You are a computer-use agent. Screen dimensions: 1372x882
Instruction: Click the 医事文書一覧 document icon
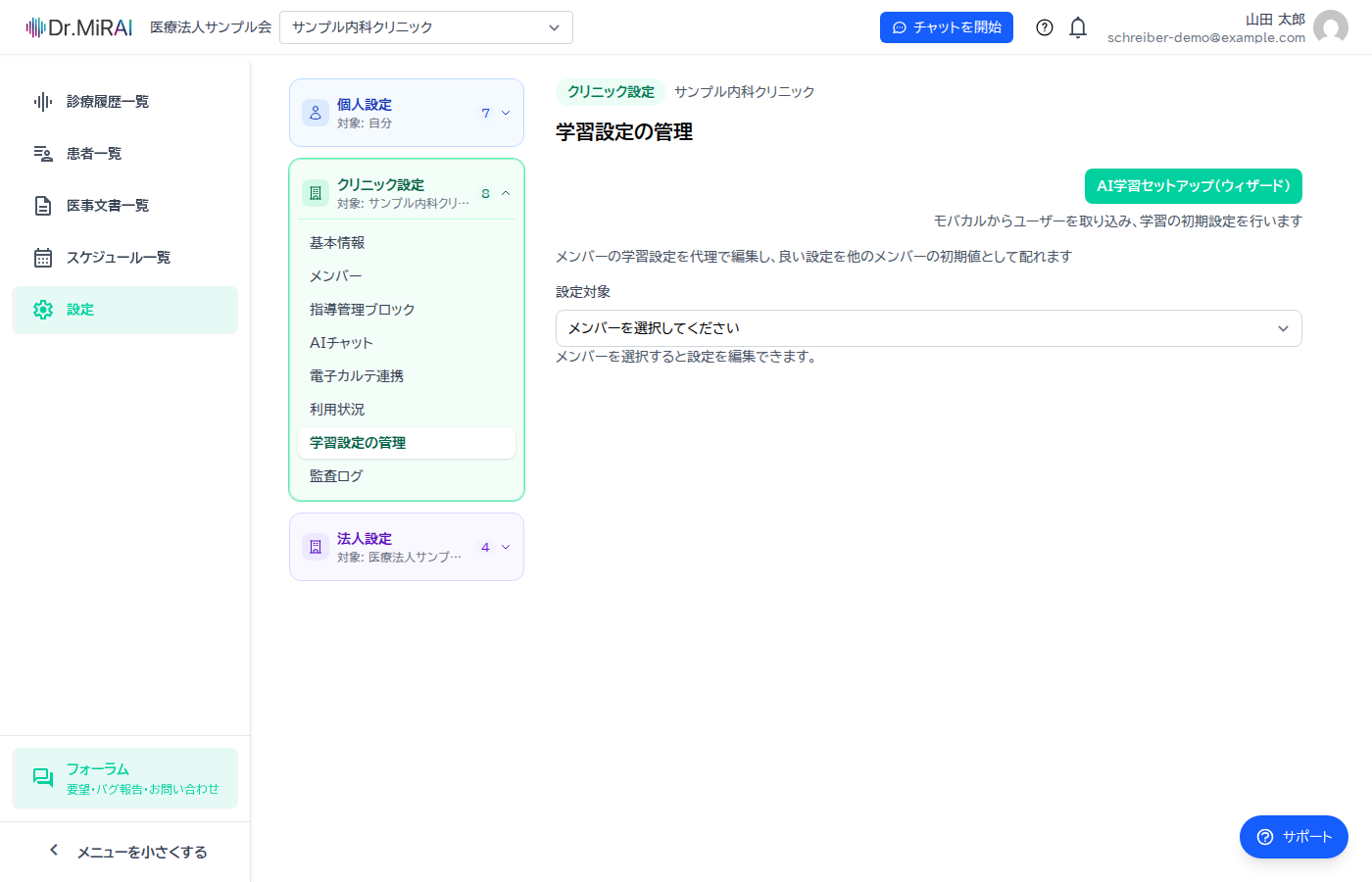[43, 206]
